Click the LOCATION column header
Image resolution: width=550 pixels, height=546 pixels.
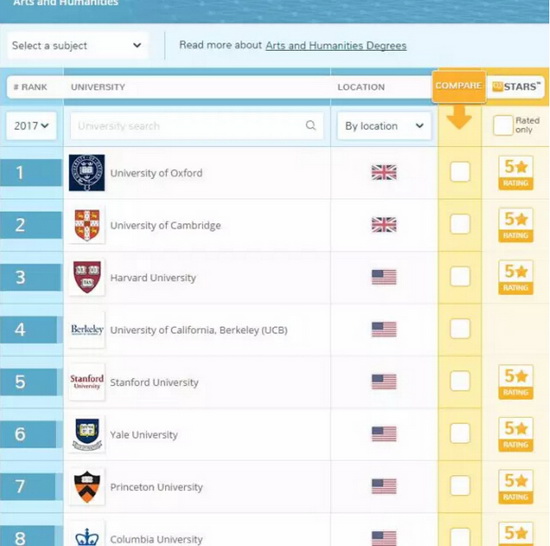point(361,87)
